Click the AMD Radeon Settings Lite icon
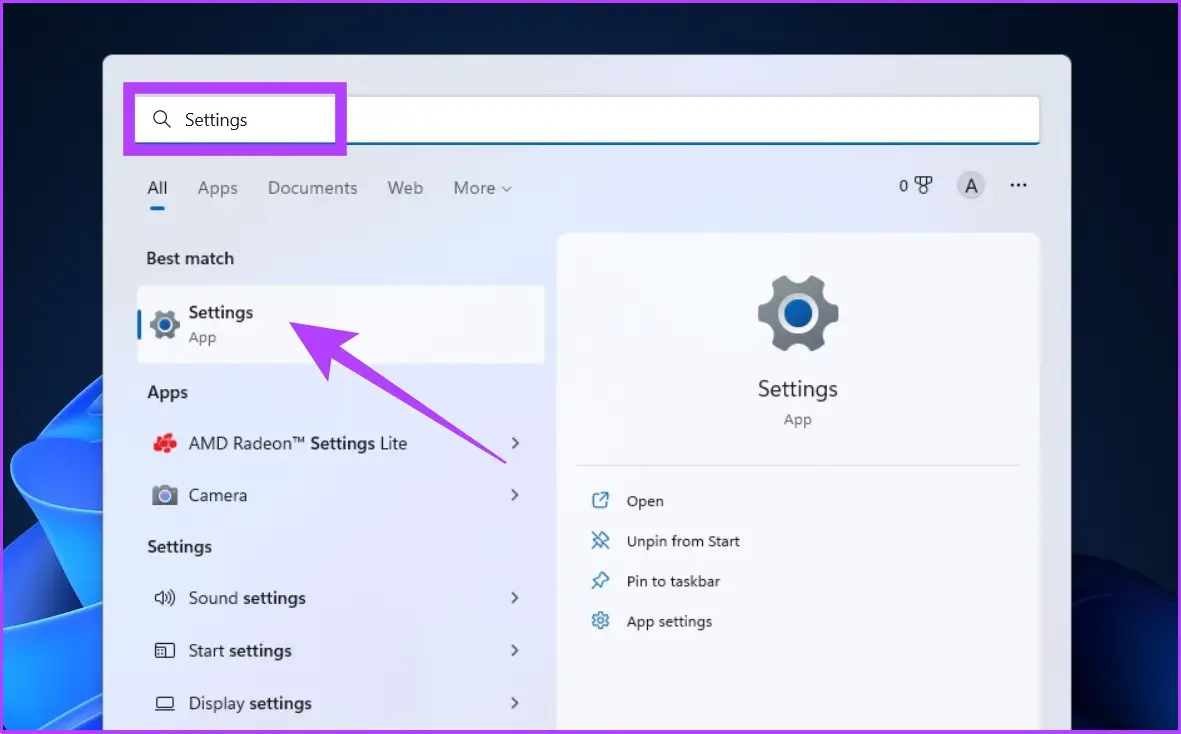The width and height of the screenshot is (1181, 734). (165, 443)
